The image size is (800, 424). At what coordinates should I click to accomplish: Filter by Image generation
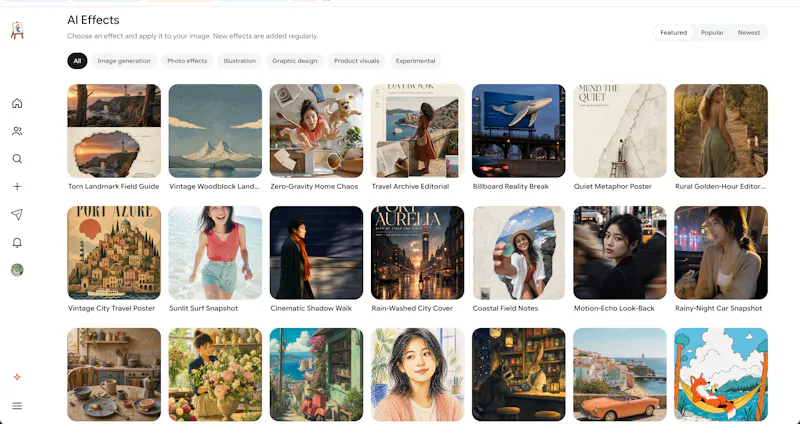pos(124,61)
